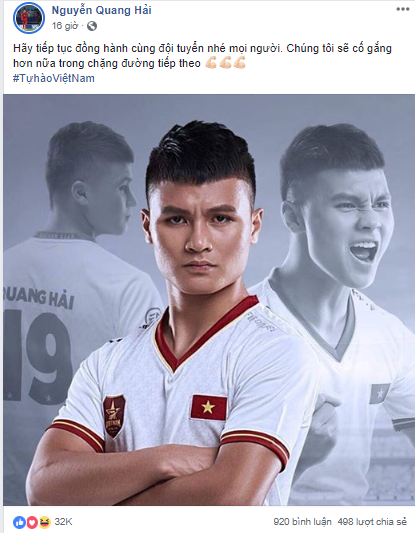Viewport: 415px width, 533px height.
Task: Click the blue Like reaction icon
Action: 19,522
